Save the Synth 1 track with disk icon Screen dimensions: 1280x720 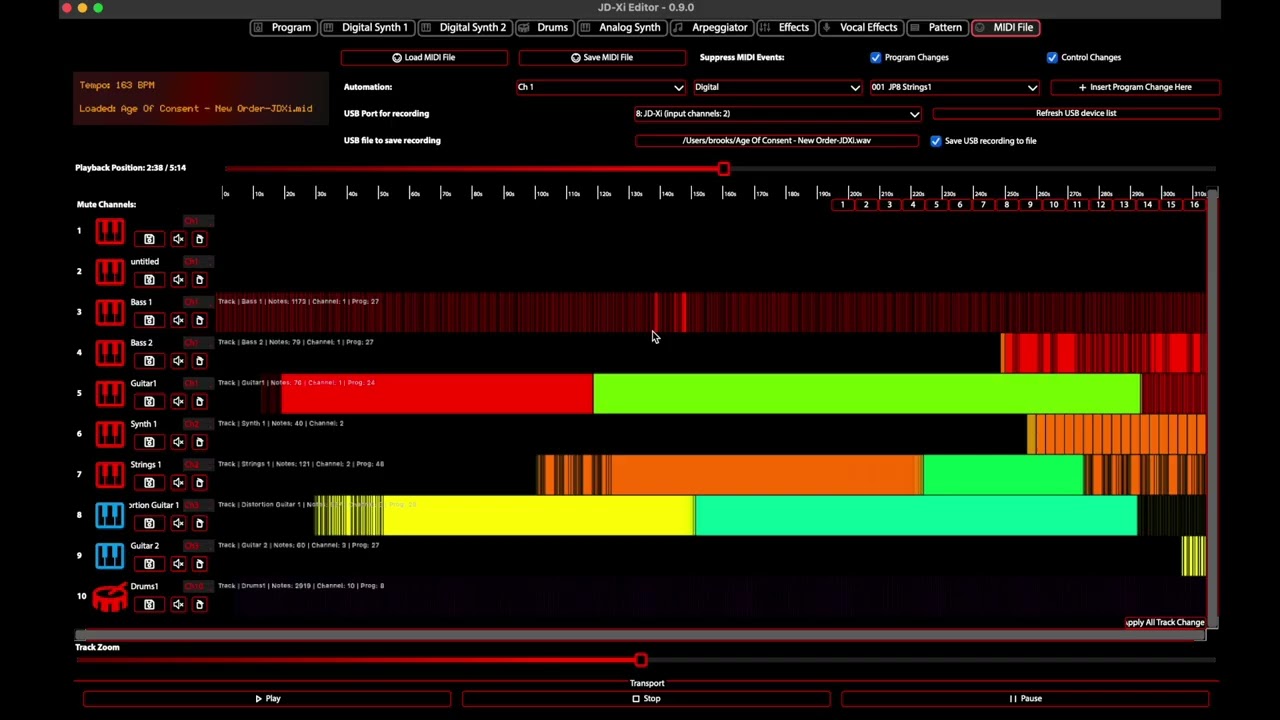[x=149, y=441]
